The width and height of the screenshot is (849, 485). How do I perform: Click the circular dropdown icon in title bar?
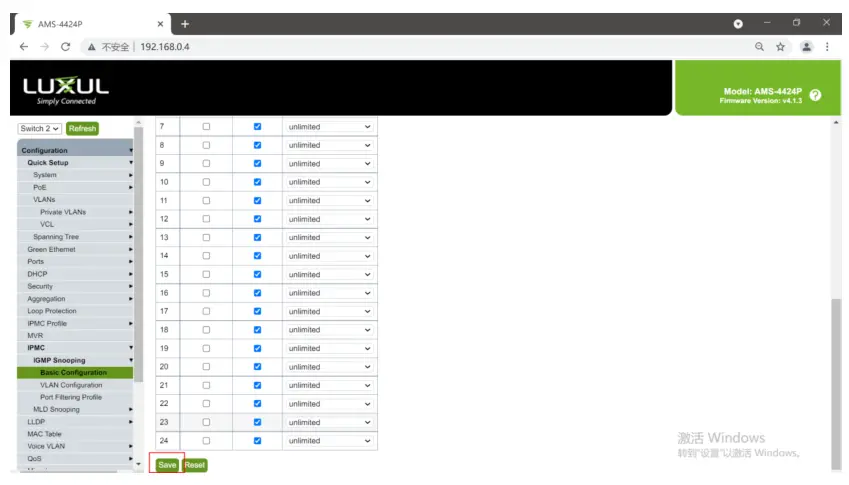[738, 24]
